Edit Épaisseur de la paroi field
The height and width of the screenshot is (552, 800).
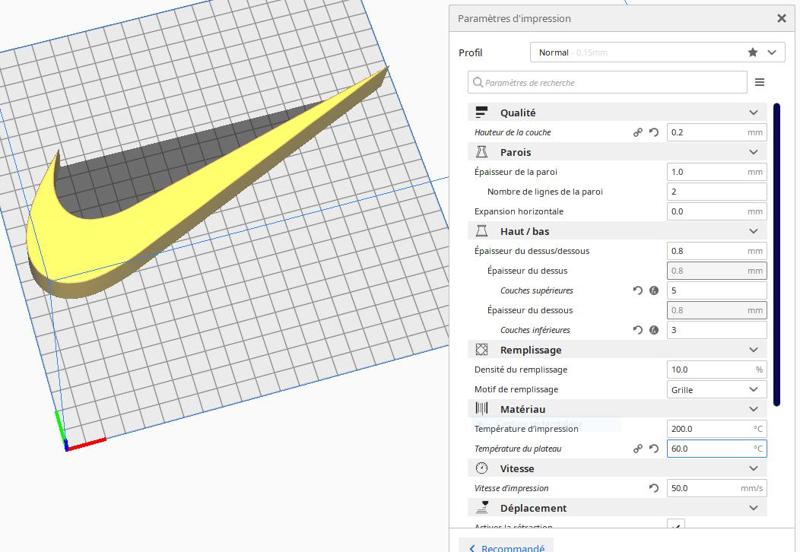coord(716,172)
